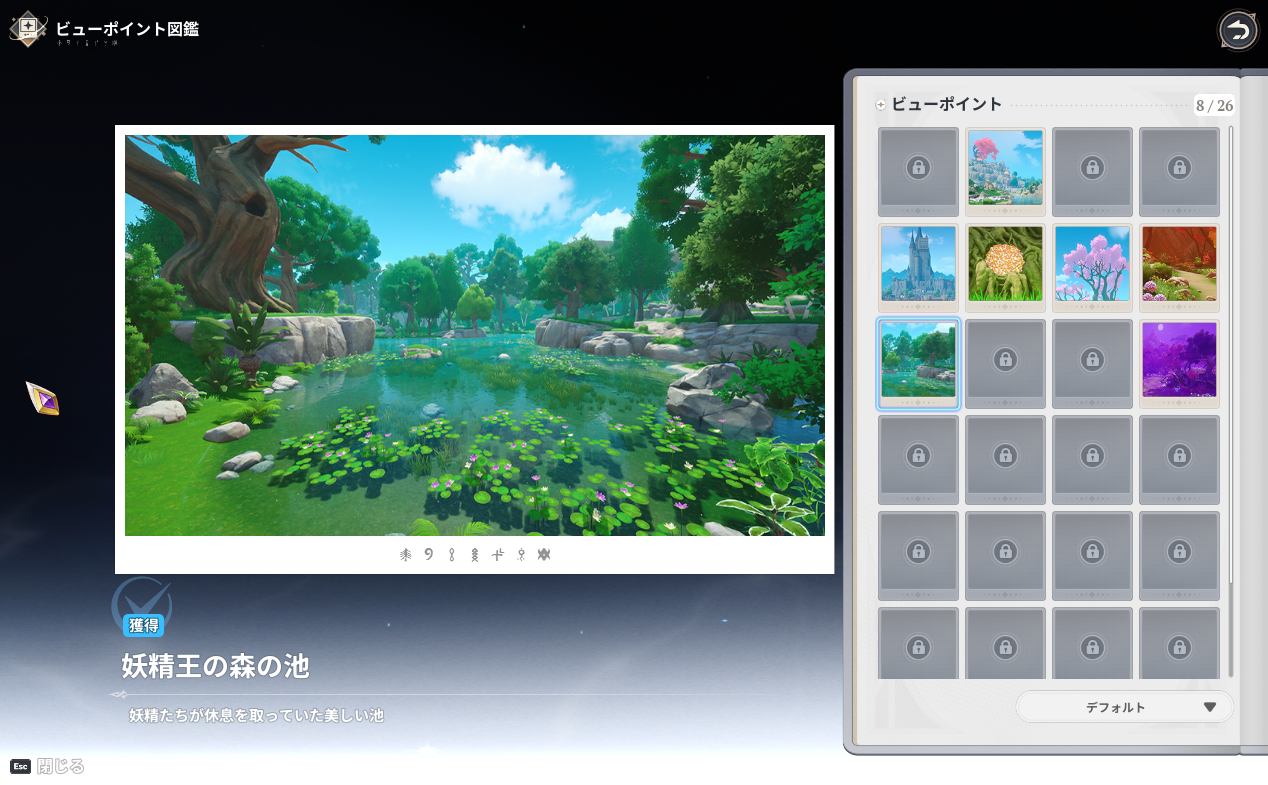This screenshot has width=1268, height=785.
Task: Select the orange flower bush thumbnail
Action: [1005, 264]
